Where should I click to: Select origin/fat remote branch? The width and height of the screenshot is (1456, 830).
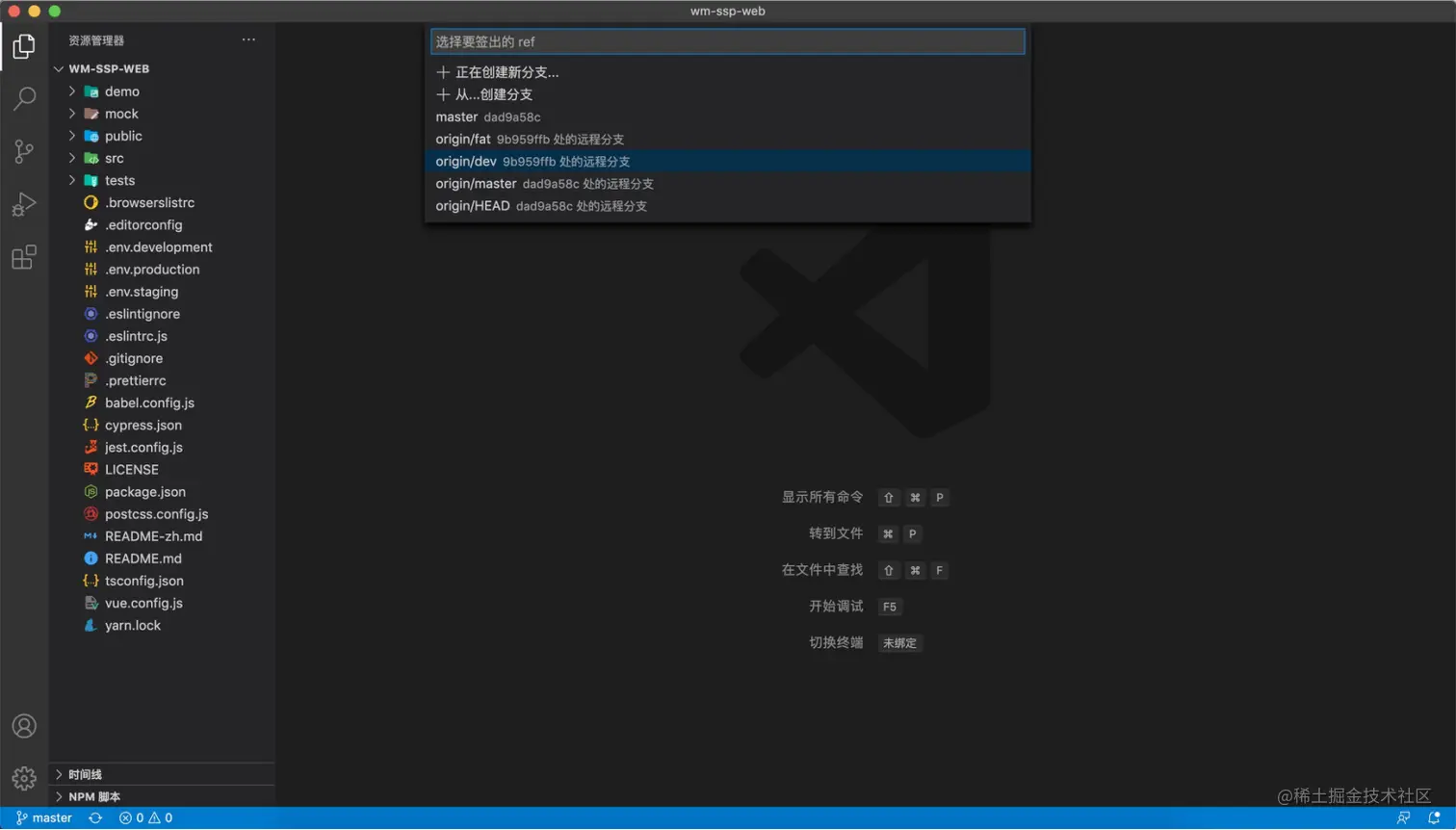728,139
